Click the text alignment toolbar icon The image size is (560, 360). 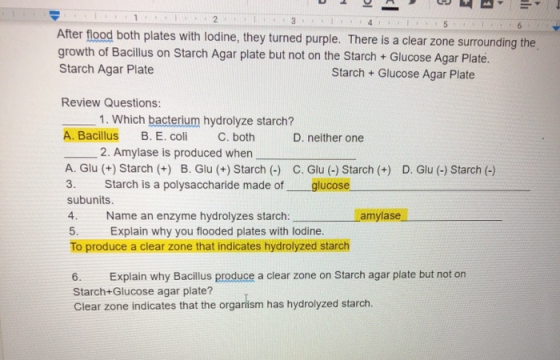[525, 4]
